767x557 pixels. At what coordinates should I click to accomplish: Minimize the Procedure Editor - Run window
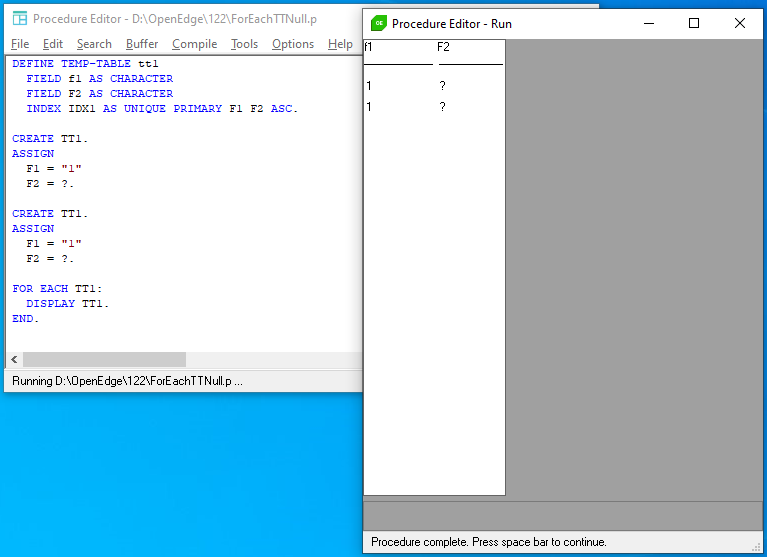pos(649,23)
